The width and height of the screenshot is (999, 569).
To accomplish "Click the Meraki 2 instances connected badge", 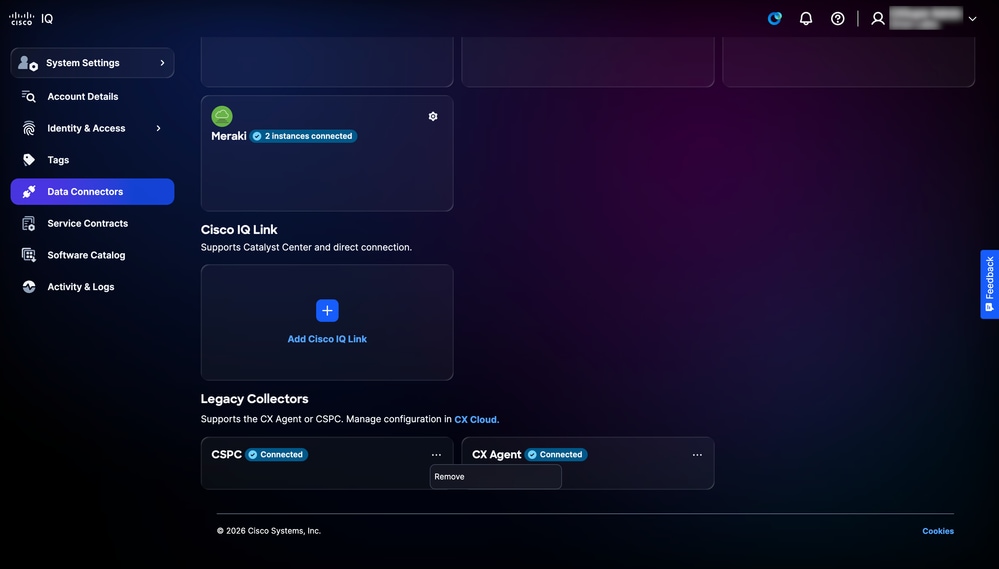I will pyautogui.click(x=303, y=136).
